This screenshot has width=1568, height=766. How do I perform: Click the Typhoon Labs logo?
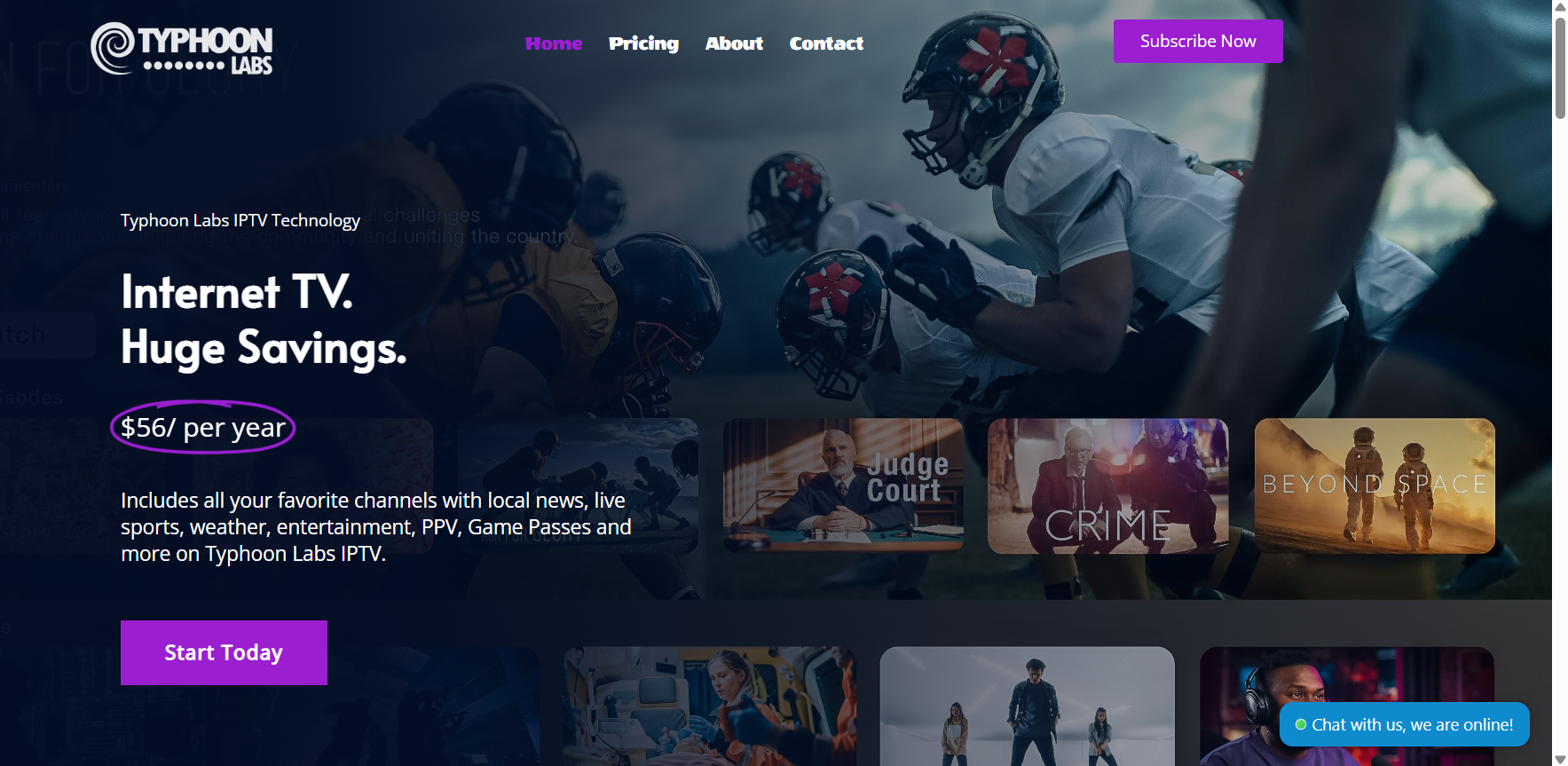182,49
